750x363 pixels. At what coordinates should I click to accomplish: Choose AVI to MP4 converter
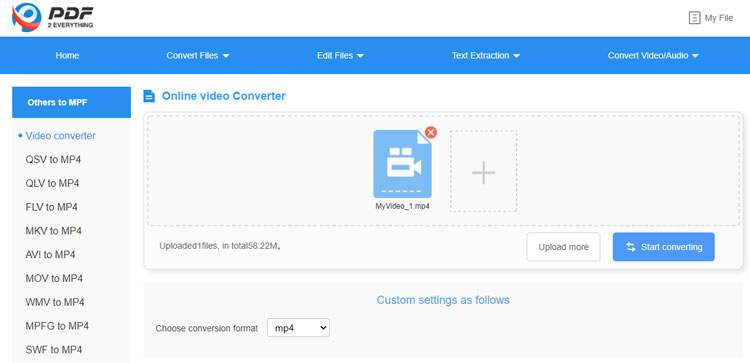50,254
